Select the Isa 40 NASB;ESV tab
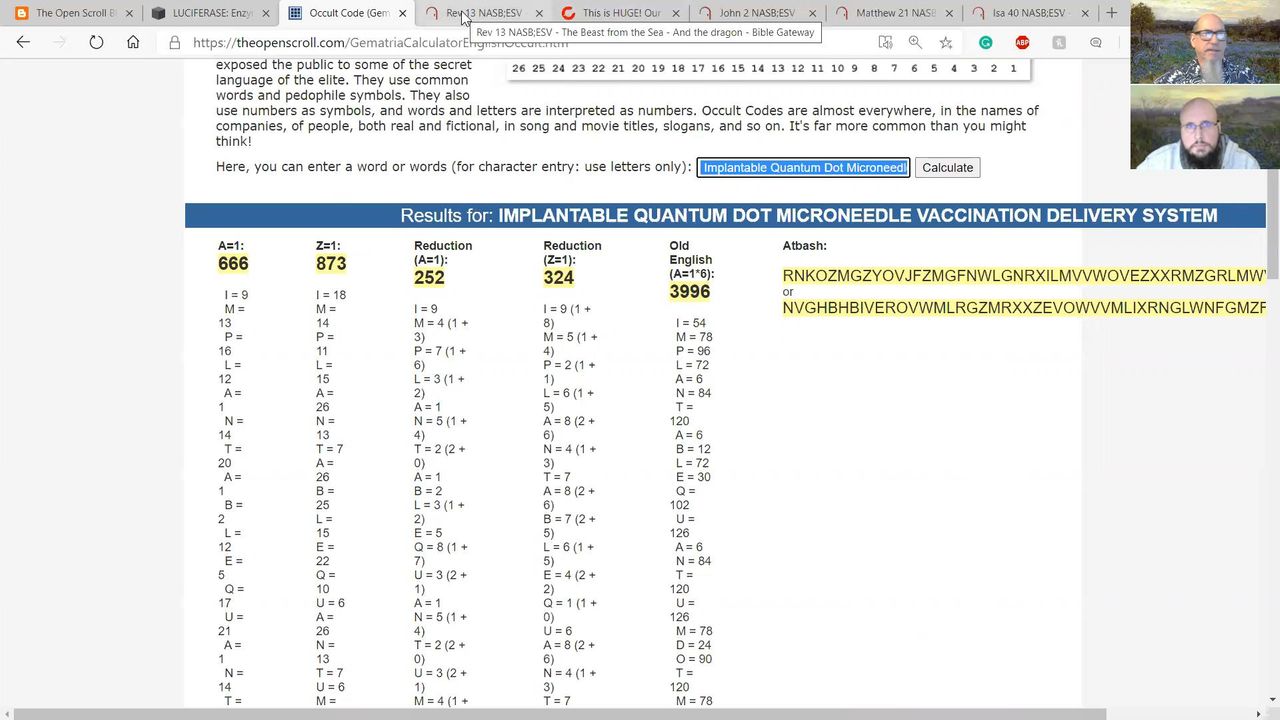The image size is (1280, 720). [1028, 13]
